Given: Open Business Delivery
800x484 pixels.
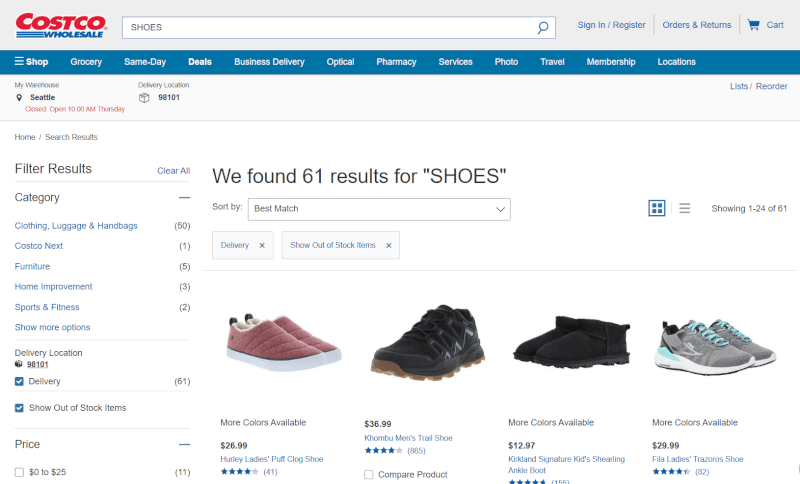Looking at the screenshot, I should pos(269,62).
